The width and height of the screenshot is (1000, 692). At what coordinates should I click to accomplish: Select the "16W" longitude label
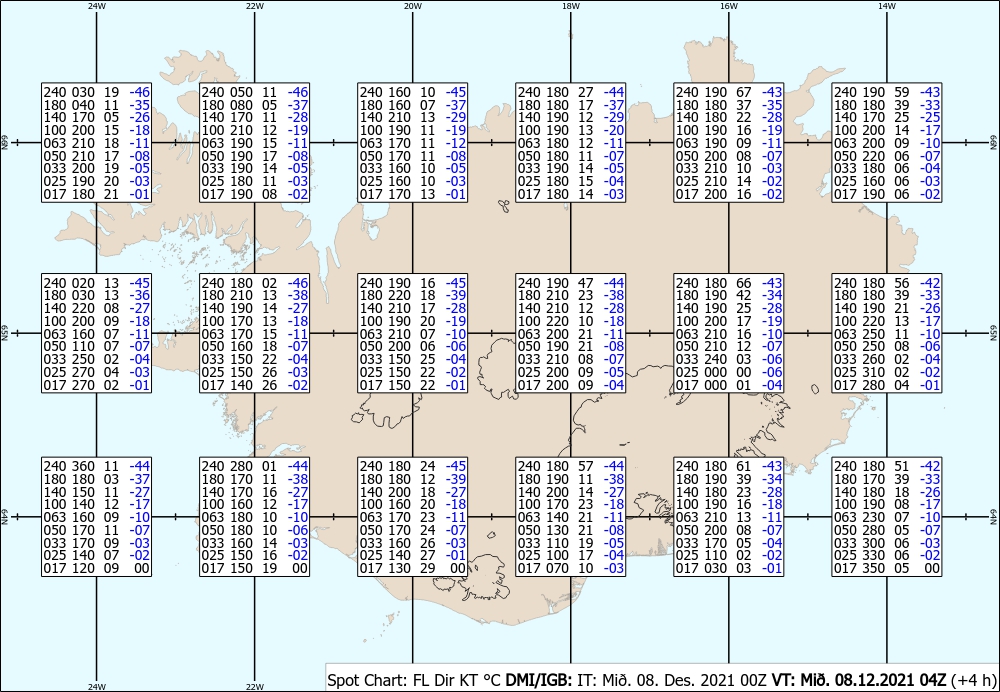pyautogui.click(x=729, y=6)
